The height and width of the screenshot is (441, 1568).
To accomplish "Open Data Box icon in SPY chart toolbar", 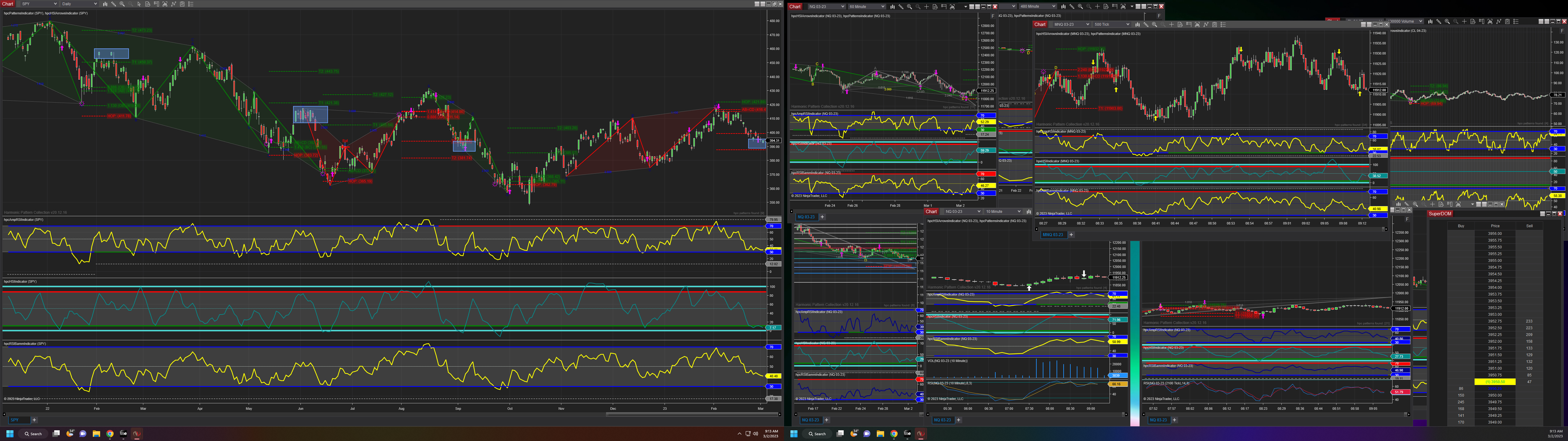I will point(148,4).
